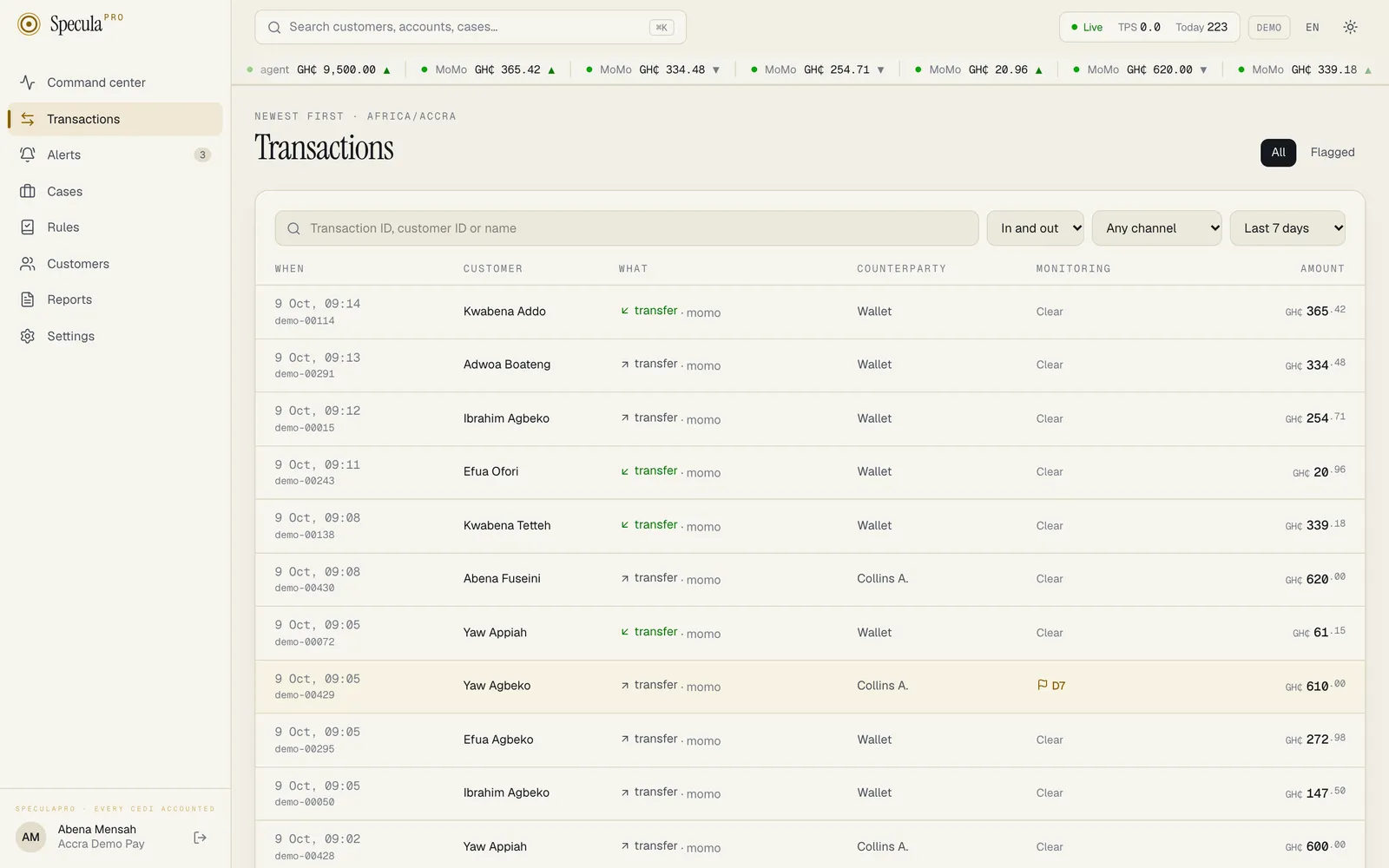
Task: Click Clear status on Efua Agbeko row
Action: point(1050,740)
